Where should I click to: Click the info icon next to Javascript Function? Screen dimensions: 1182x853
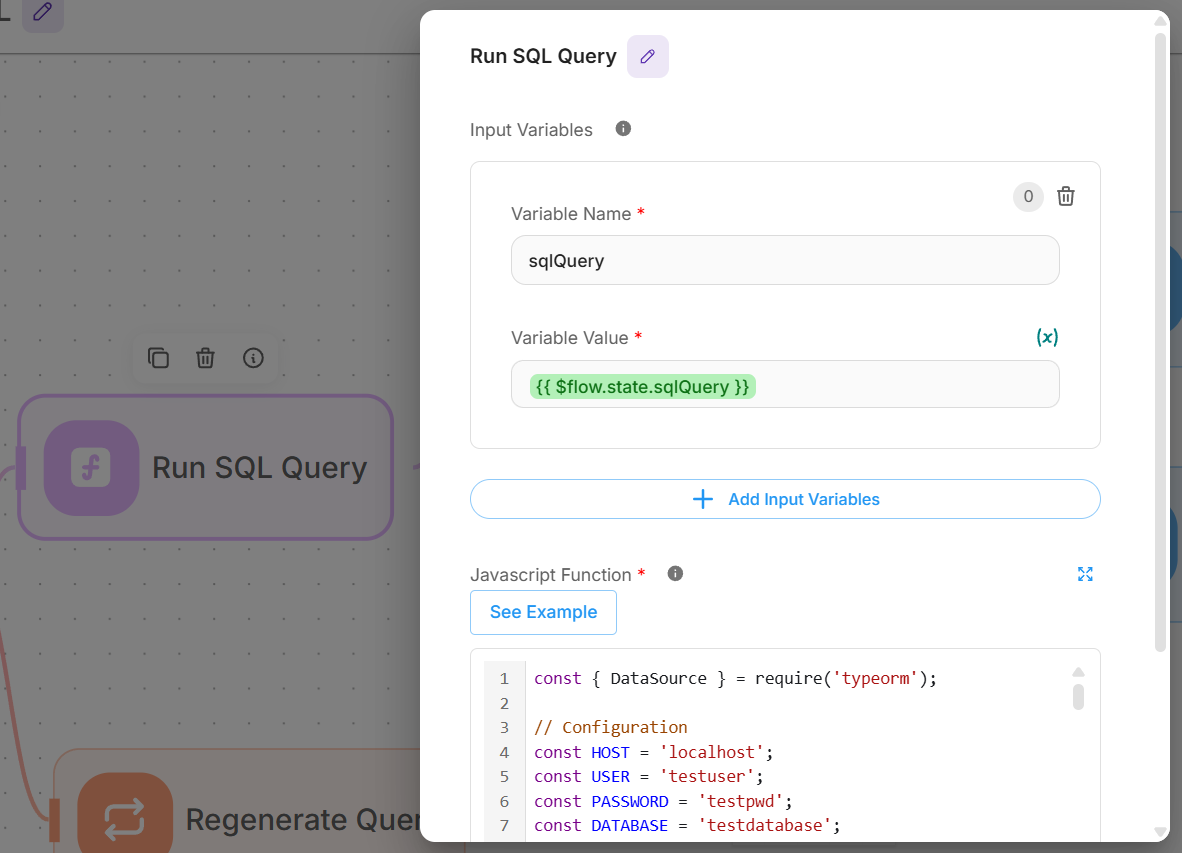(675, 574)
